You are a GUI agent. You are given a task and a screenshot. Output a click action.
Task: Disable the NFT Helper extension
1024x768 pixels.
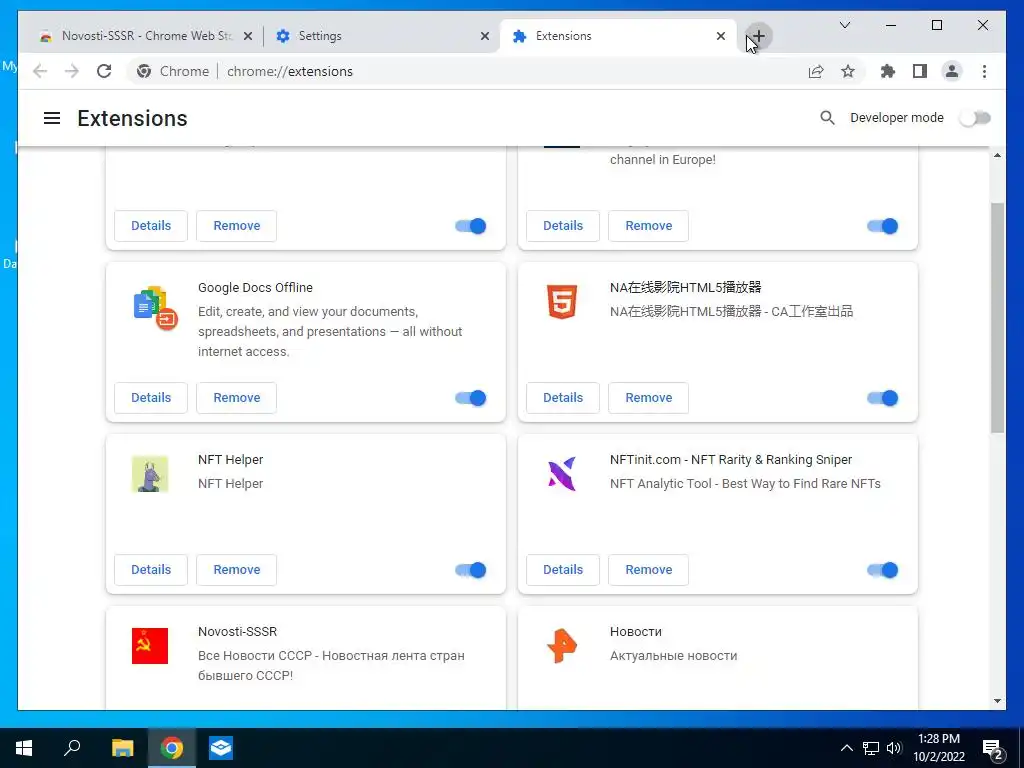(x=471, y=570)
